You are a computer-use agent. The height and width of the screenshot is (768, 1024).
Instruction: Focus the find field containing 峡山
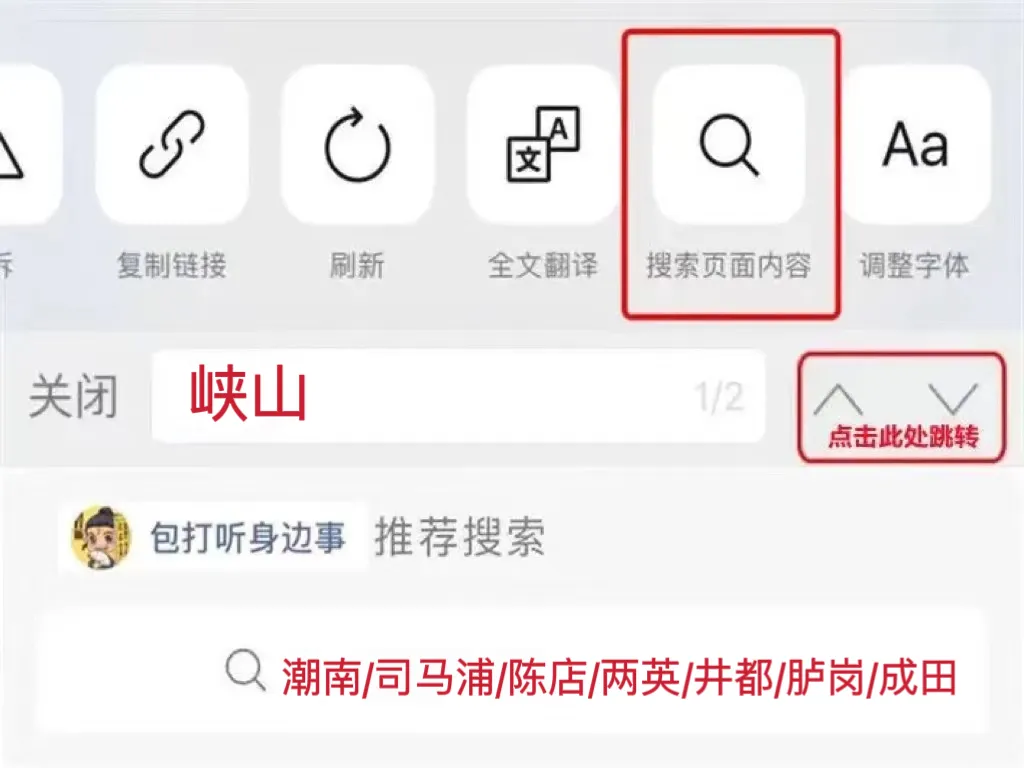point(458,396)
